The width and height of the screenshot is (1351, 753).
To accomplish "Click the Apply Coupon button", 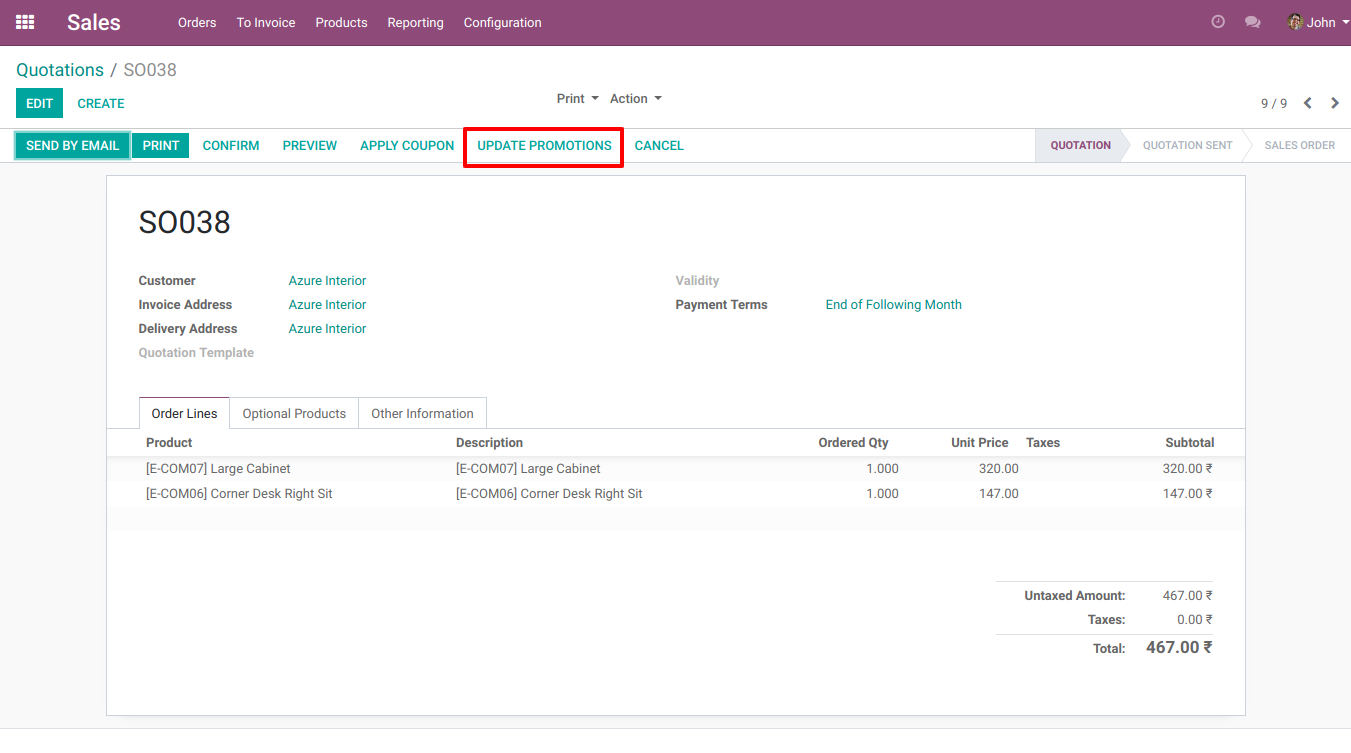I will click(x=407, y=146).
